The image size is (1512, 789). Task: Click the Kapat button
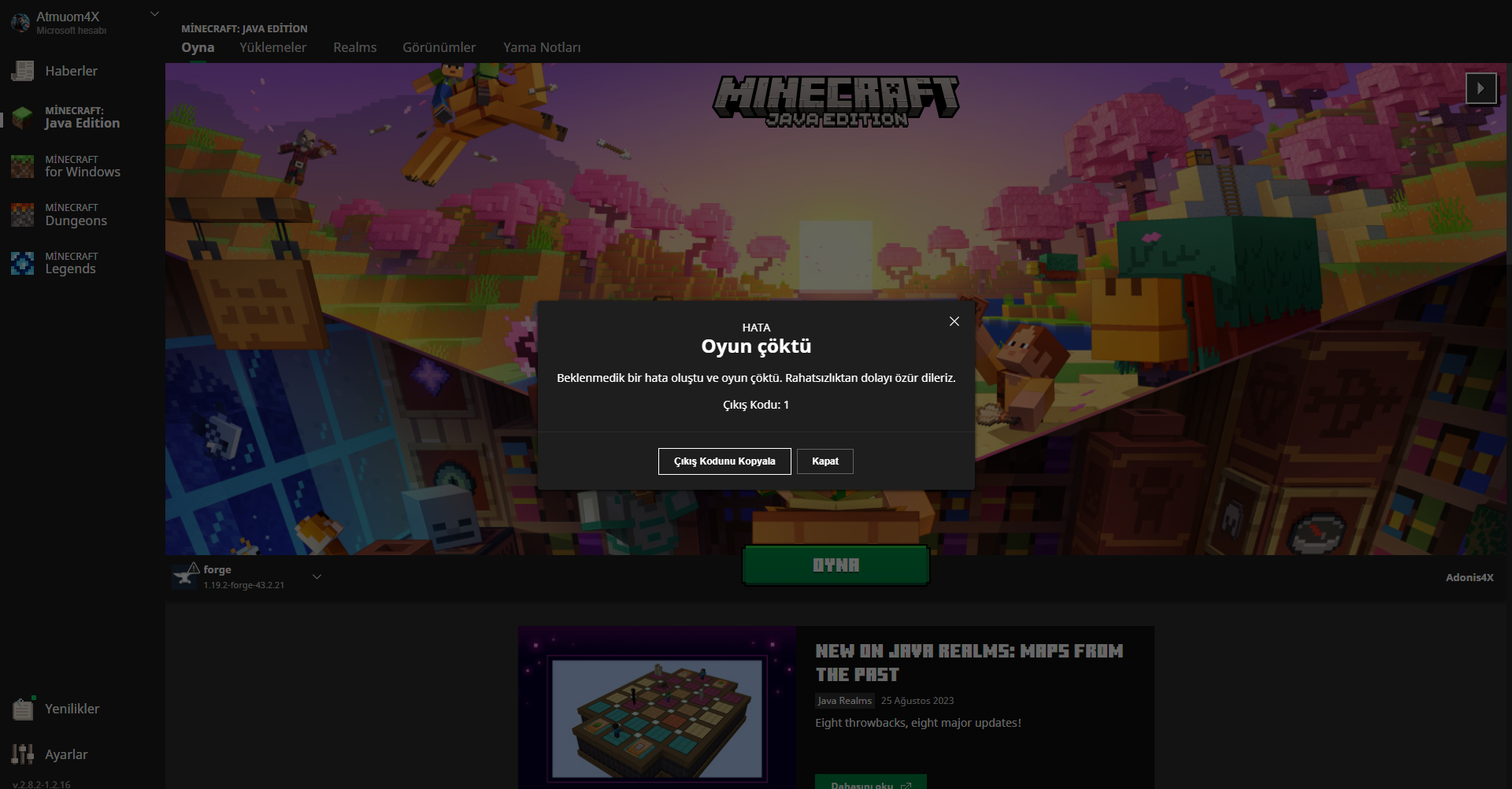click(825, 461)
